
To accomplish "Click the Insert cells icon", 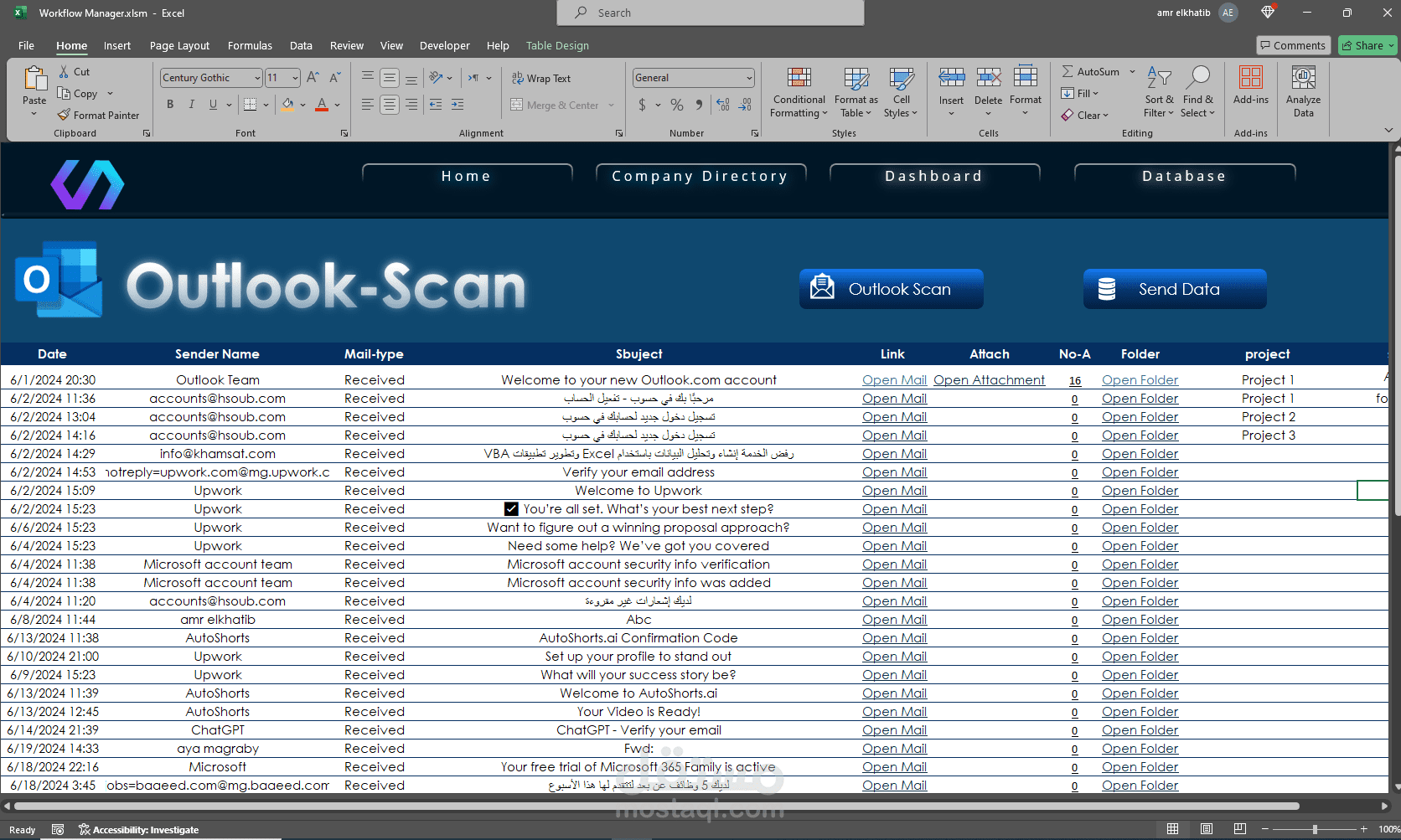I will coord(951,79).
